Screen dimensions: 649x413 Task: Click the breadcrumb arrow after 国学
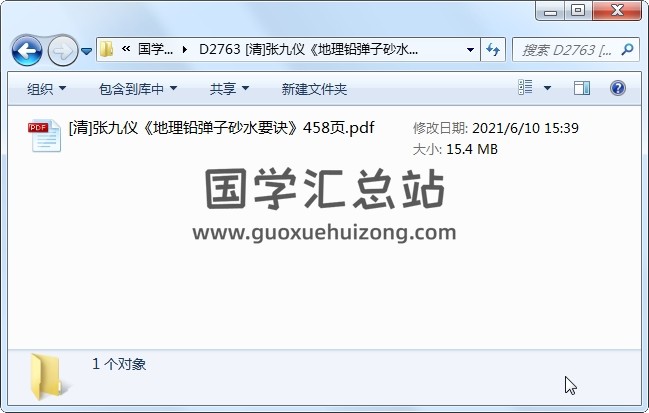tap(185, 50)
